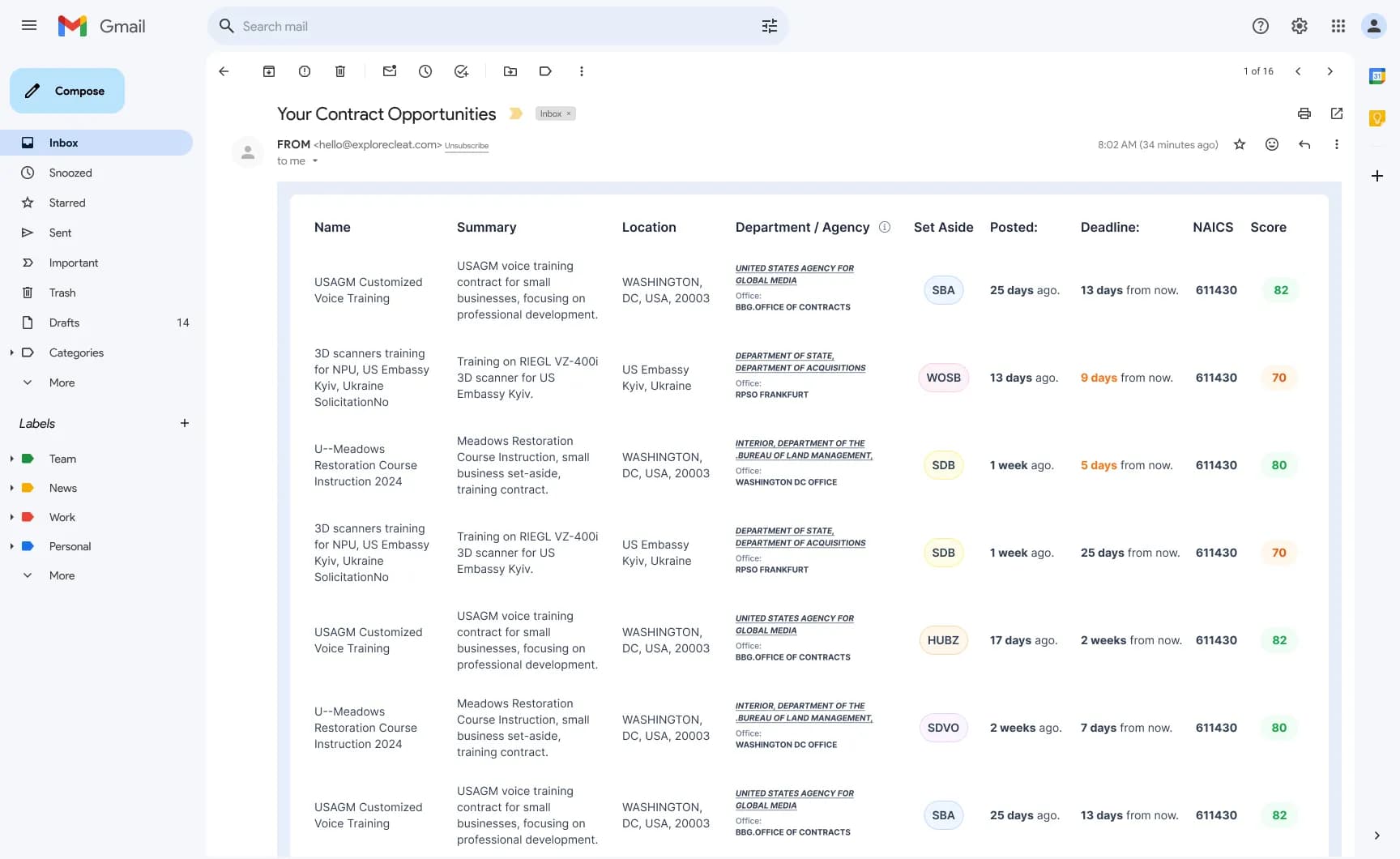
Task: Open Department of State link in WOSB row
Action: (800, 361)
